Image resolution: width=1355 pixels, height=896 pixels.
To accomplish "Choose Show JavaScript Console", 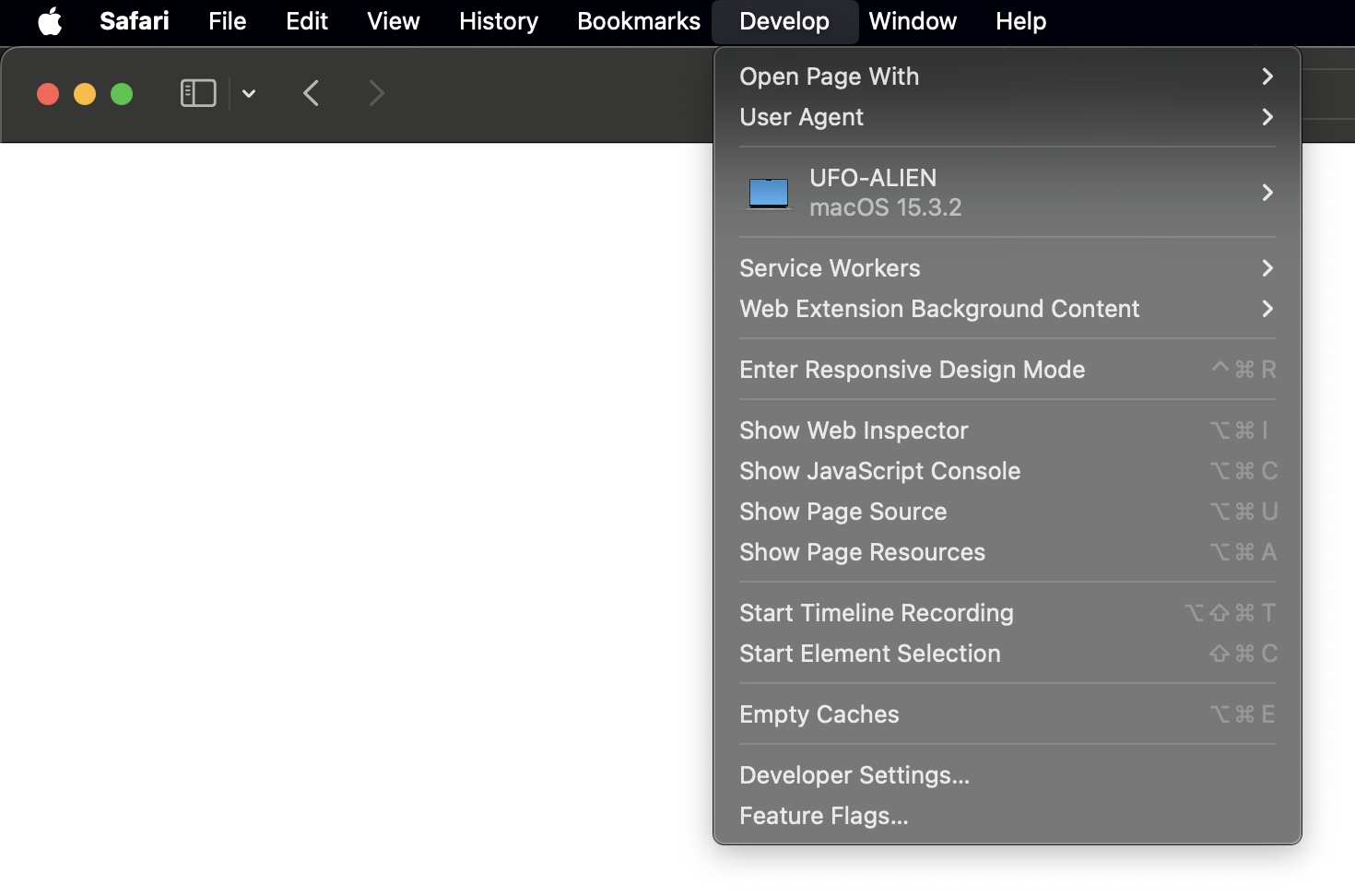I will [1007, 471].
